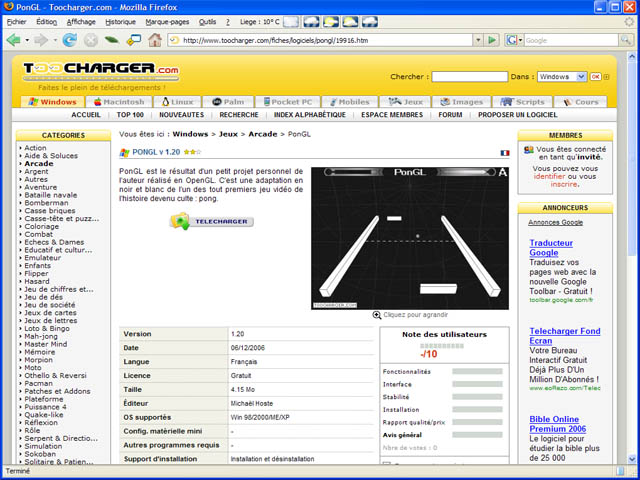The width and height of the screenshot is (640, 480).
Task: Click the inscrire registration link
Action: [x=564, y=184]
